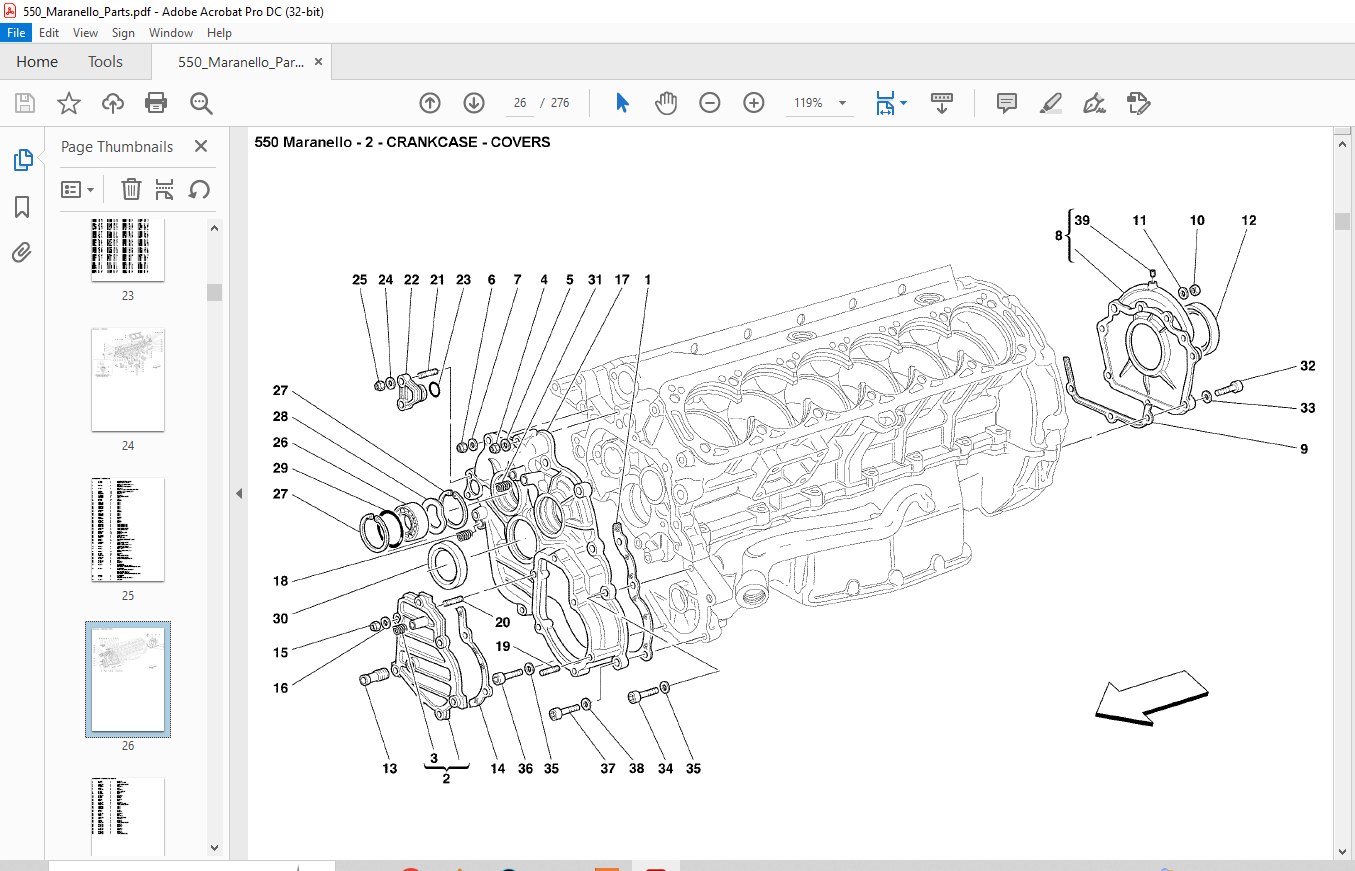Rotate the page with the circular arrow icon
The height and width of the screenshot is (871, 1355).
[x=199, y=189]
